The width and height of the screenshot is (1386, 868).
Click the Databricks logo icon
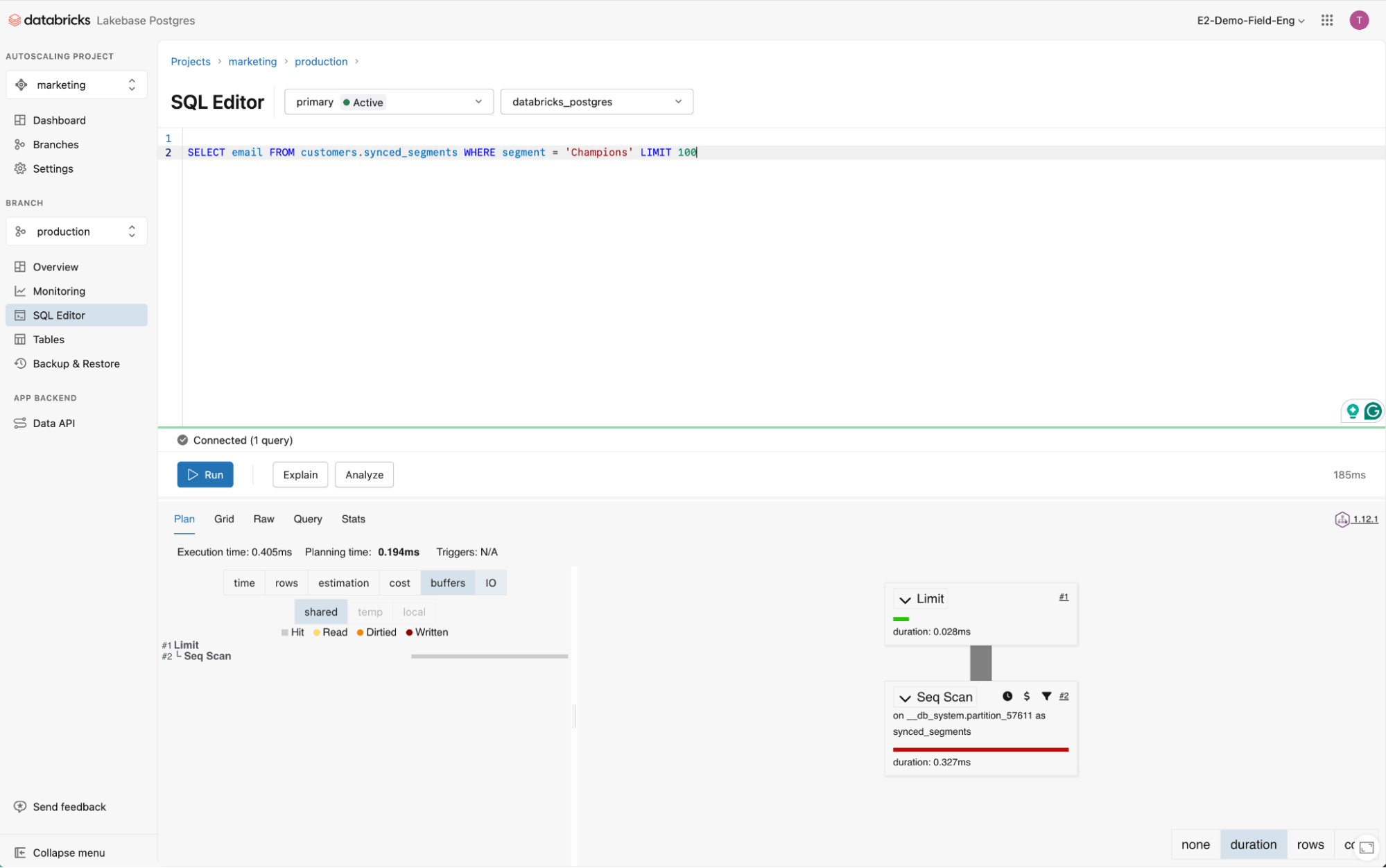(x=14, y=20)
